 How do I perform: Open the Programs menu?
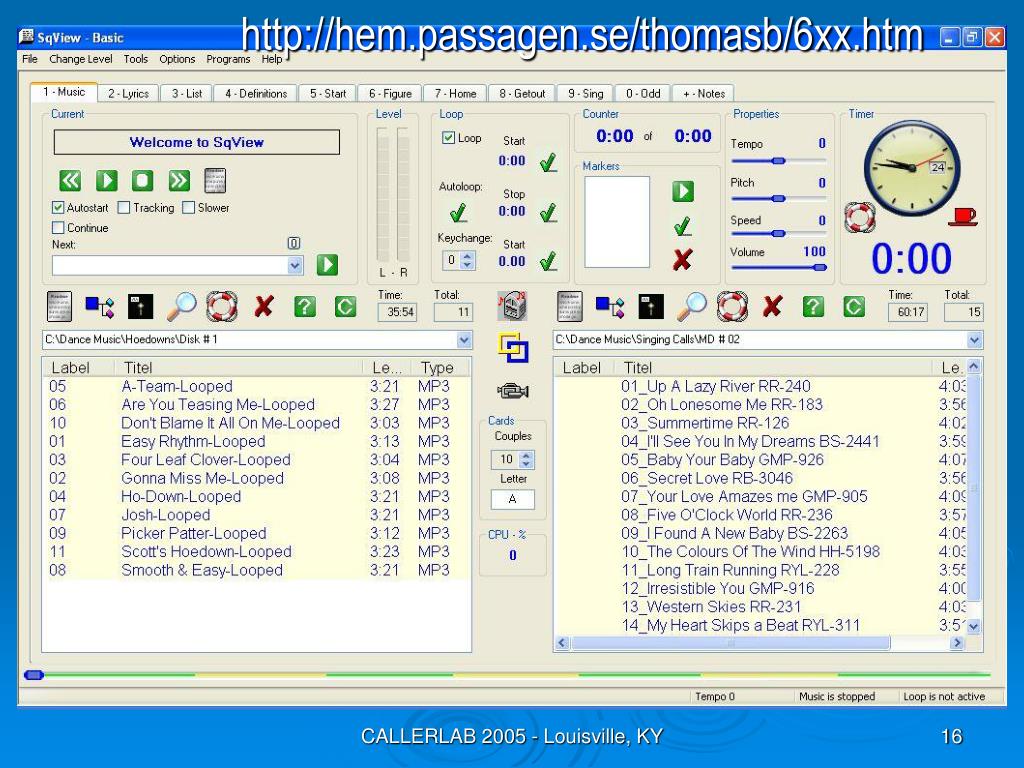point(228,59)
